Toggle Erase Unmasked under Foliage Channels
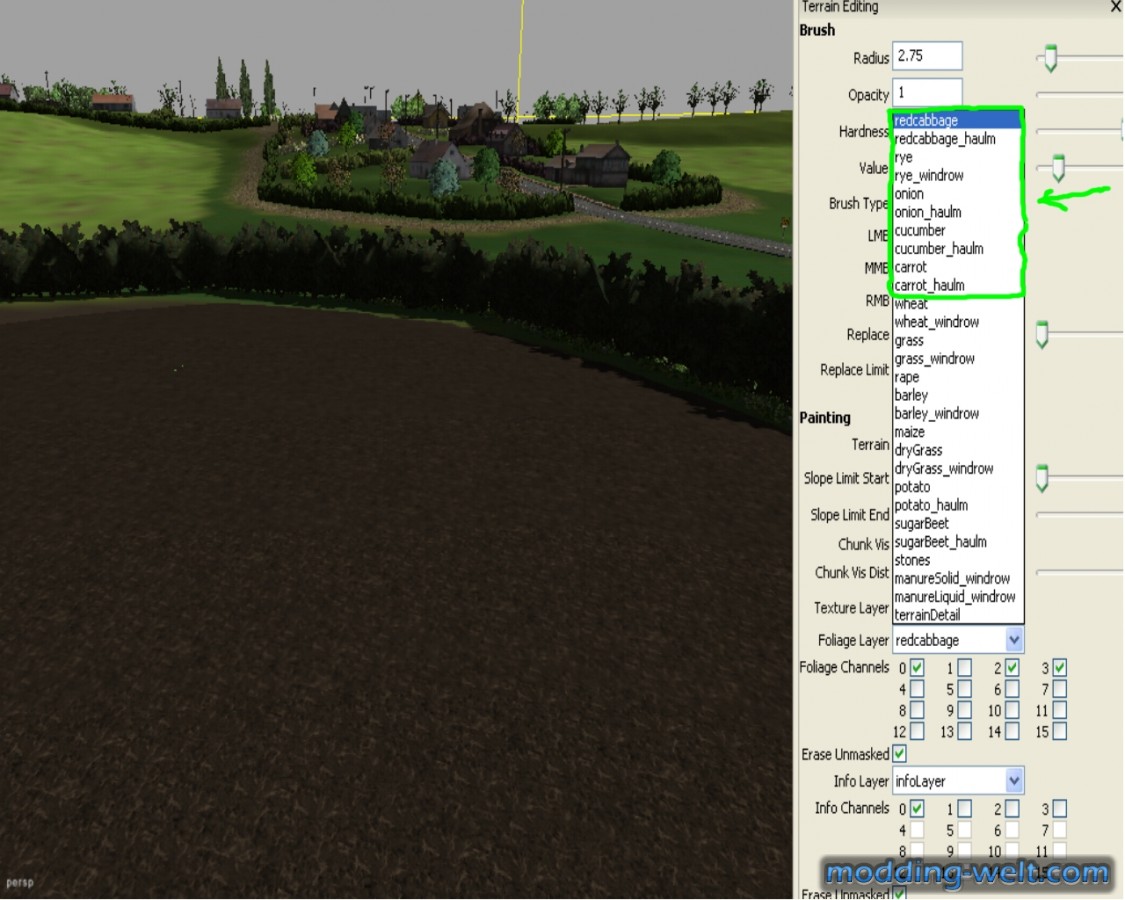This screenshot has height=900, width=1125. [899, 754]
